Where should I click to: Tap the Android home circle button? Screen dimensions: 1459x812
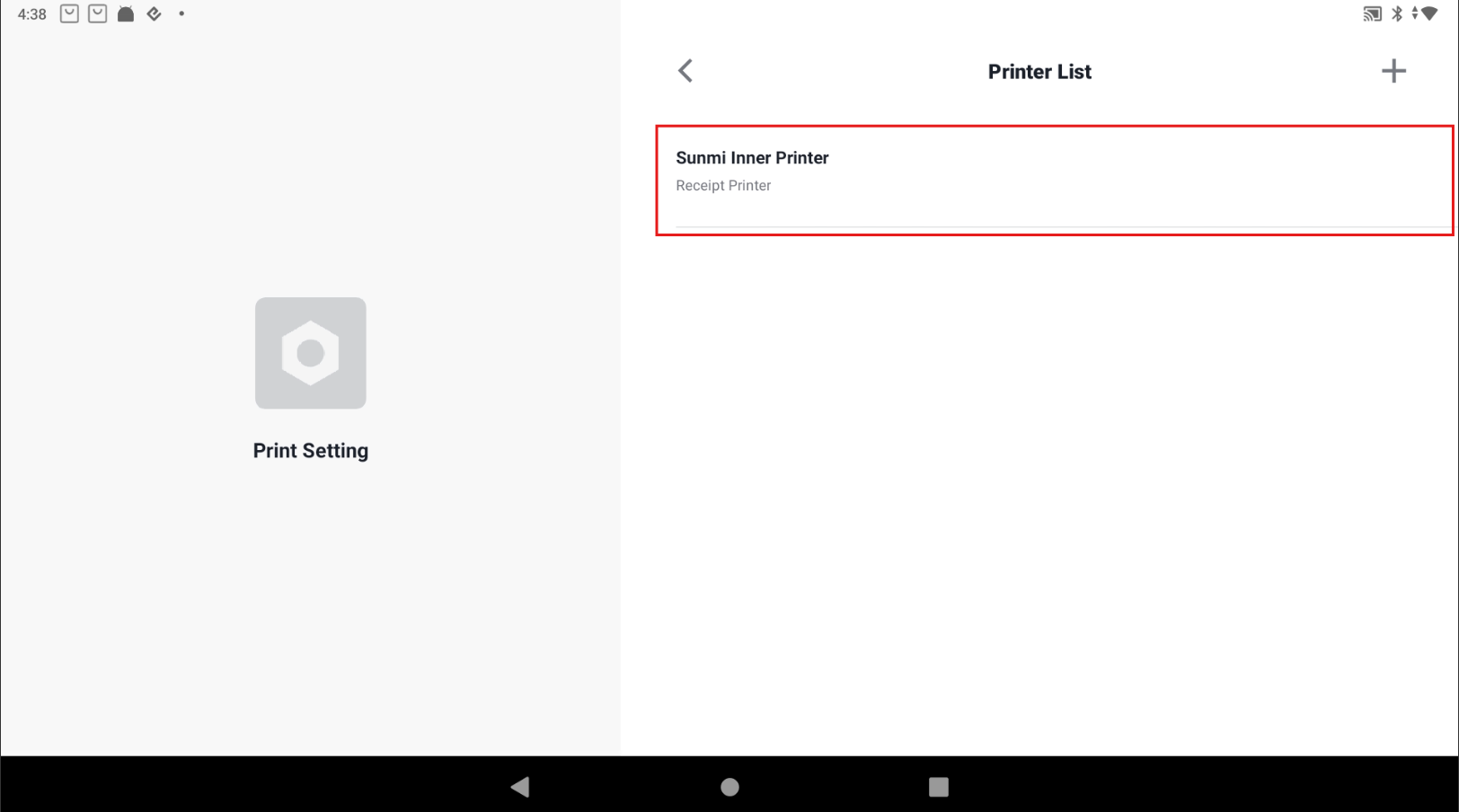click(x=729, y=787)
